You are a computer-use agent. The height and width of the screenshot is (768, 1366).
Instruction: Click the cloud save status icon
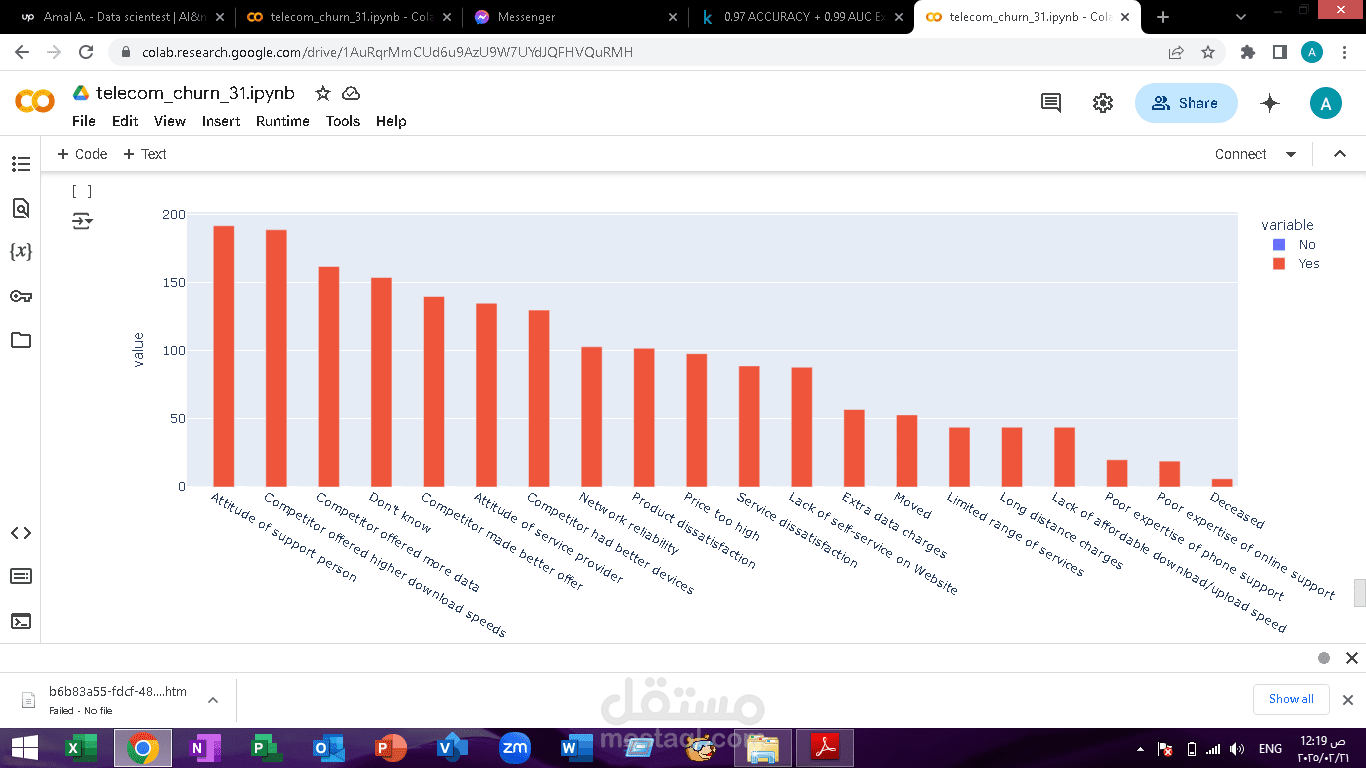click(x=351, y=93)
